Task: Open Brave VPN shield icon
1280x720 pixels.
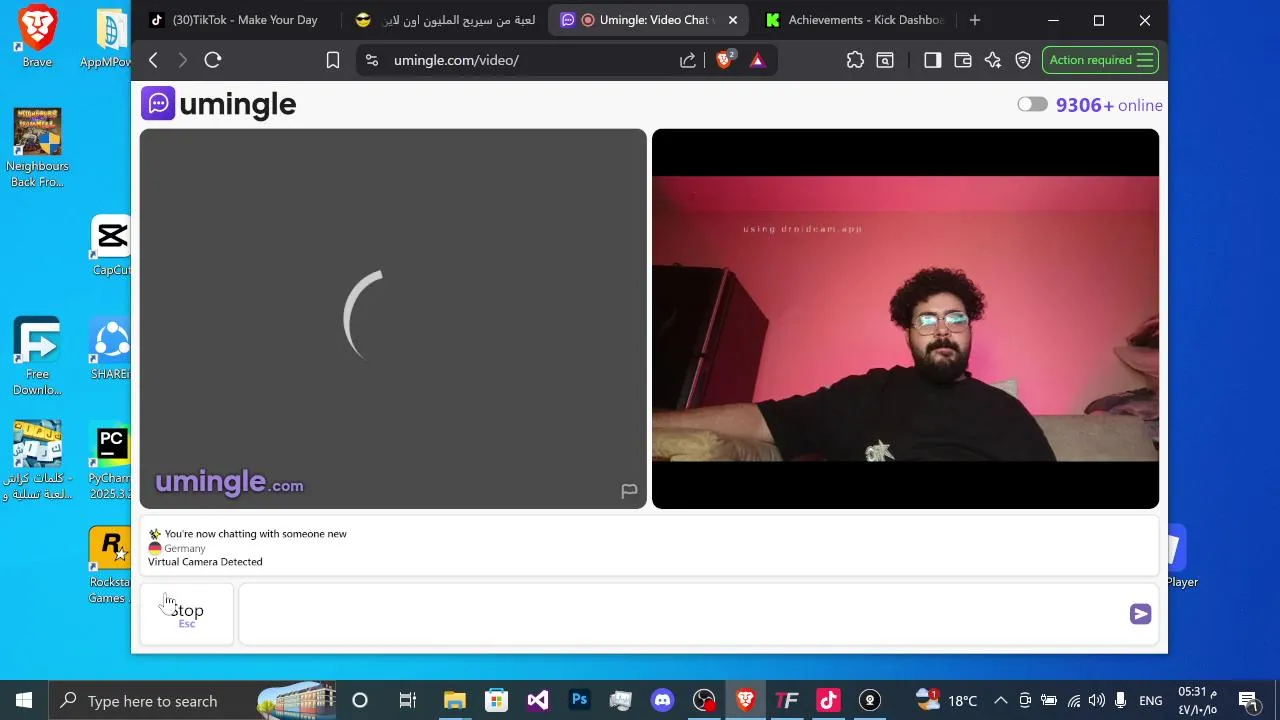Action: tap(1023, 60)
